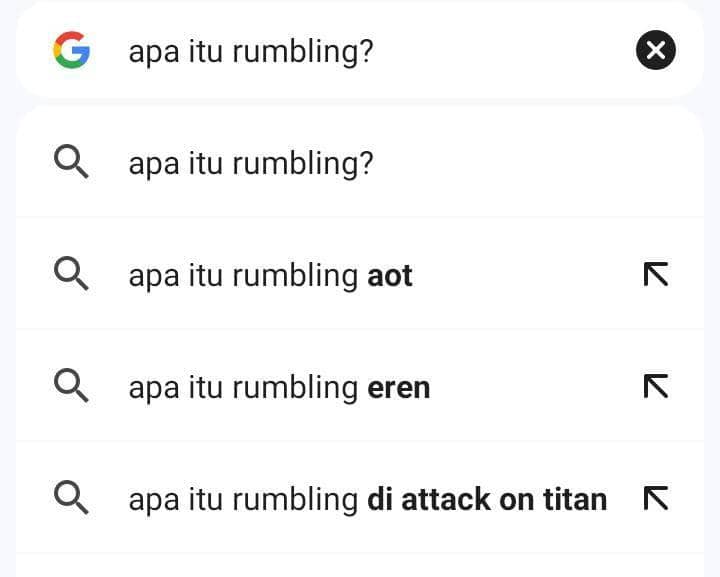Viewport: 720px width, 577px height.
Task: Click the bold phrase 'di attack on titan'
Action: (487, 499)
